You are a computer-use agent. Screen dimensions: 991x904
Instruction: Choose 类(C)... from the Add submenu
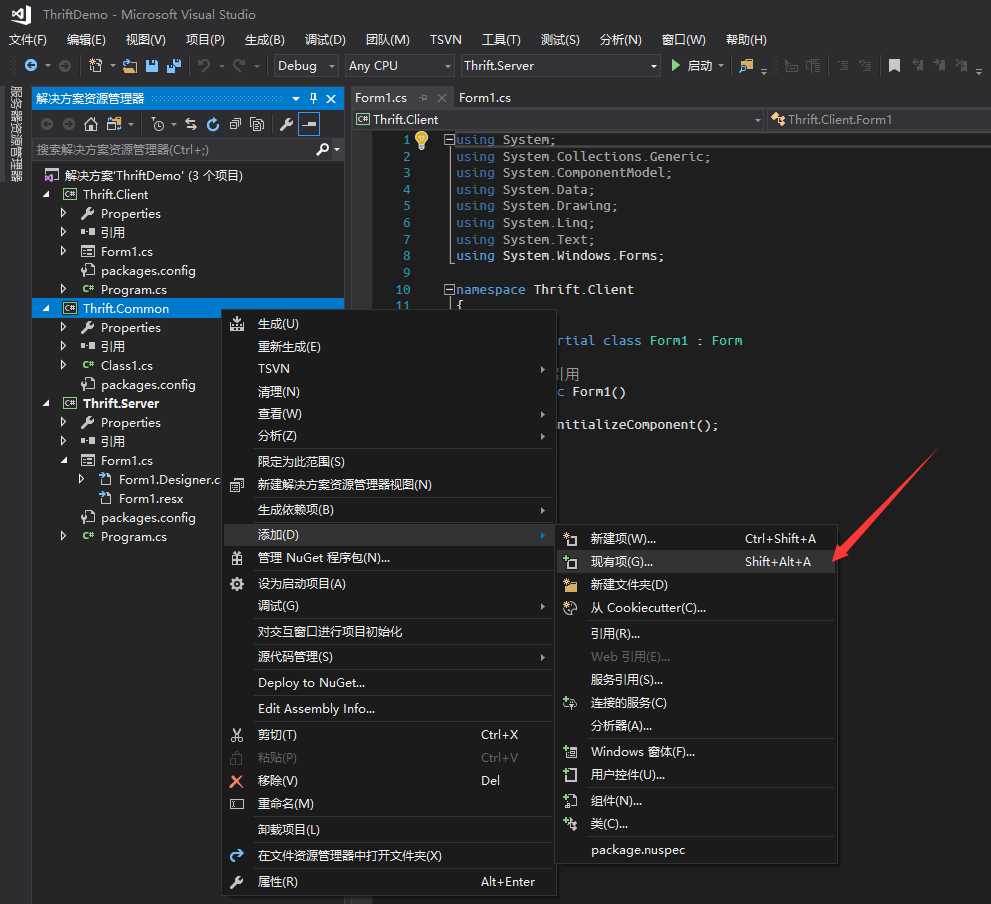(x=696, y=824)
